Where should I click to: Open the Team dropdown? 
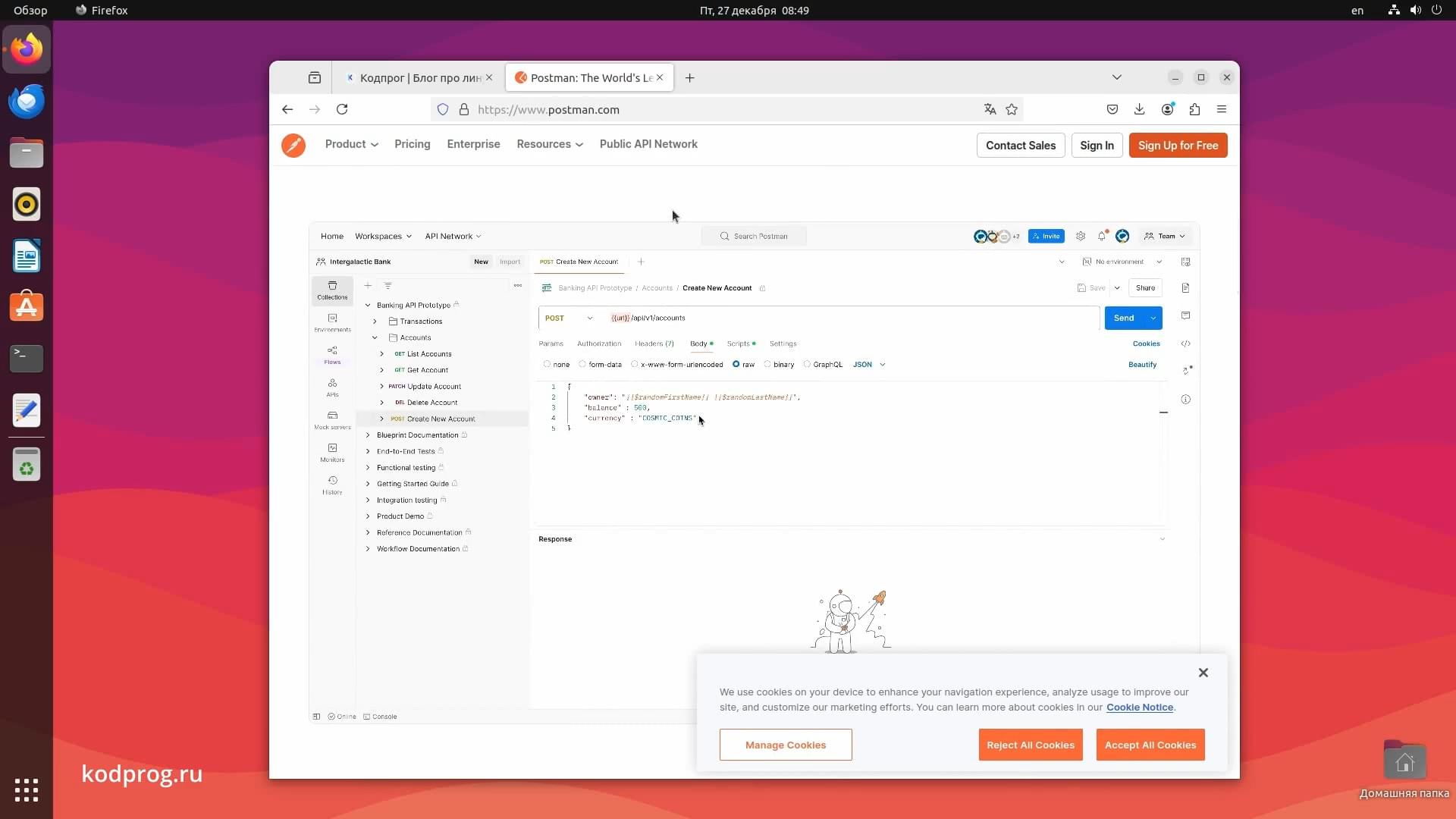[x=1165, y=237]
